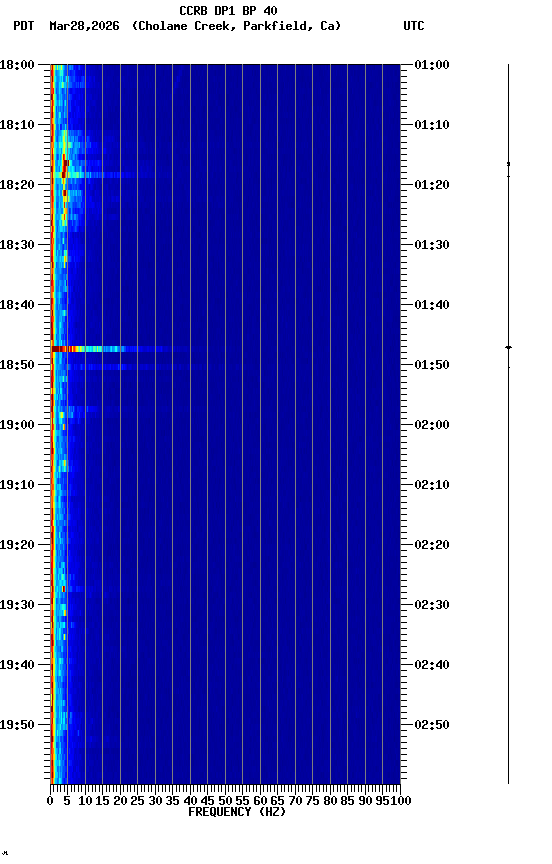Click the "02:40" UTC time label

432,665
